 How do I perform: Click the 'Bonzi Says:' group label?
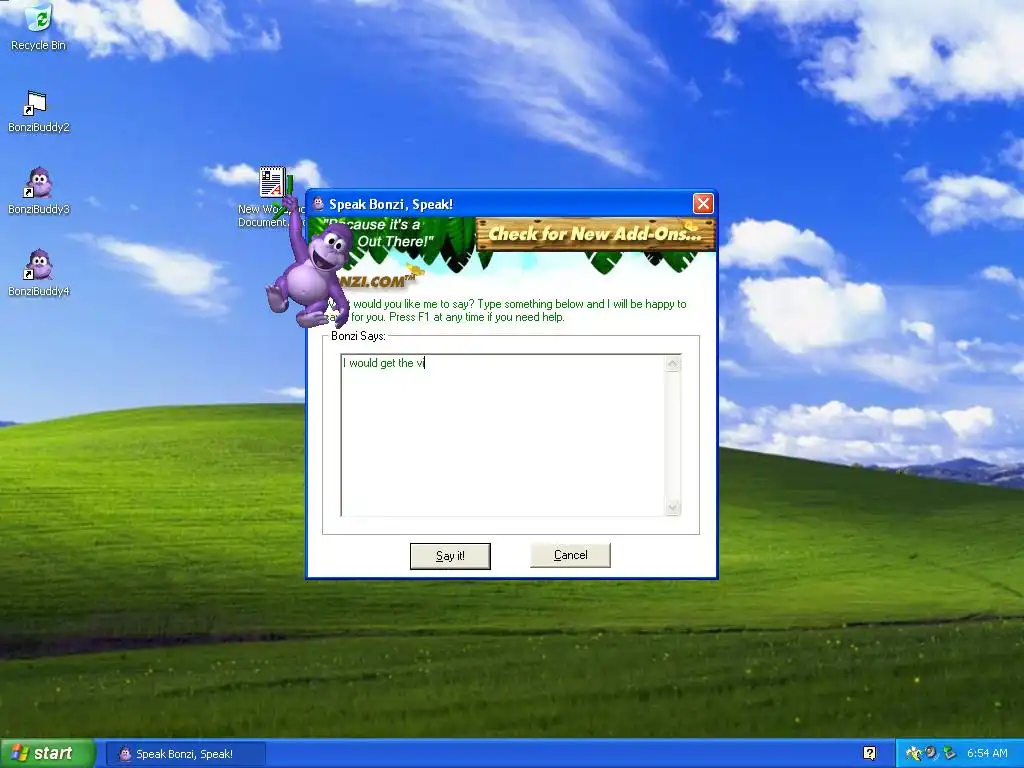tap(358, 336)
